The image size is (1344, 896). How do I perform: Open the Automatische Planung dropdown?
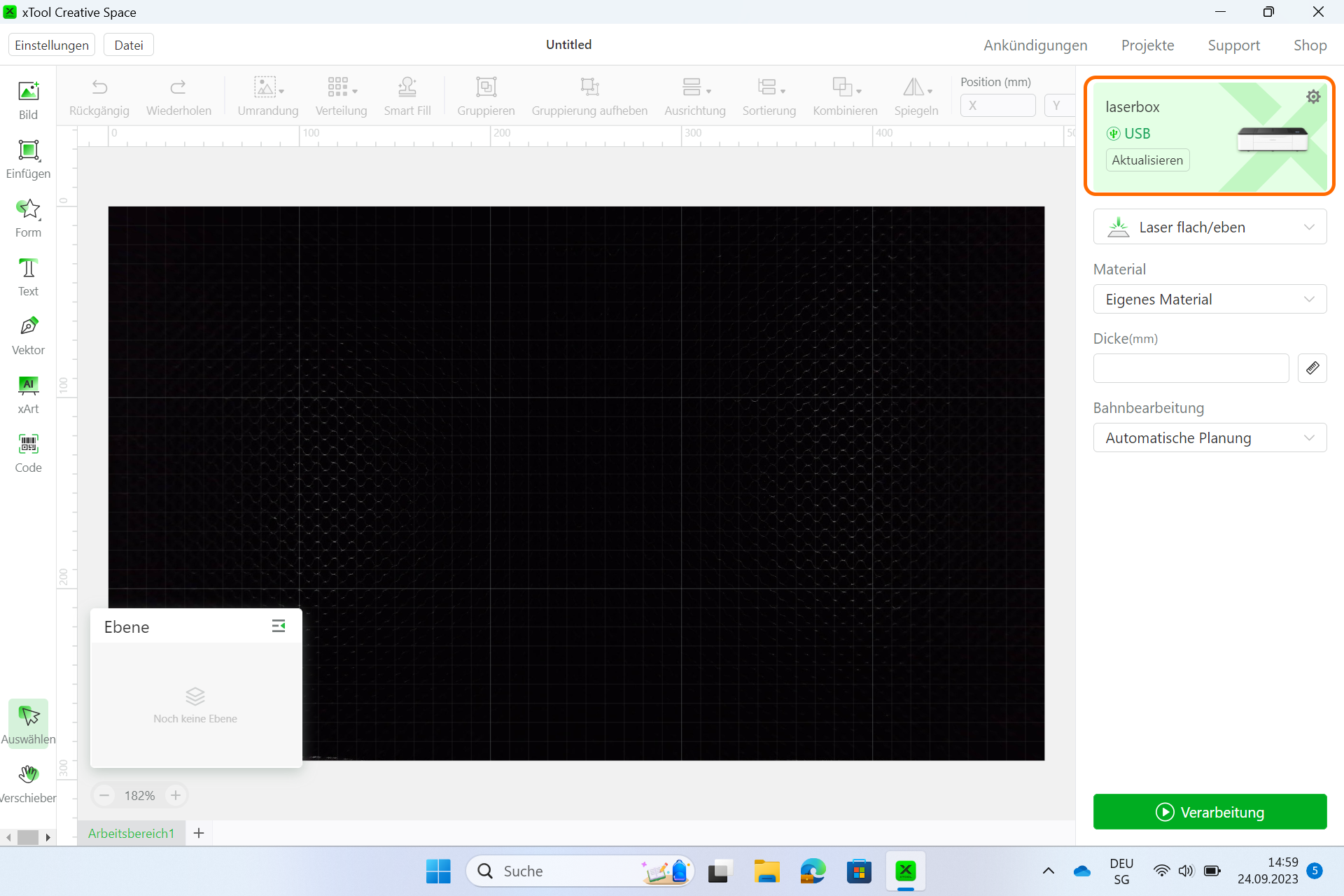pos(1210,438)
